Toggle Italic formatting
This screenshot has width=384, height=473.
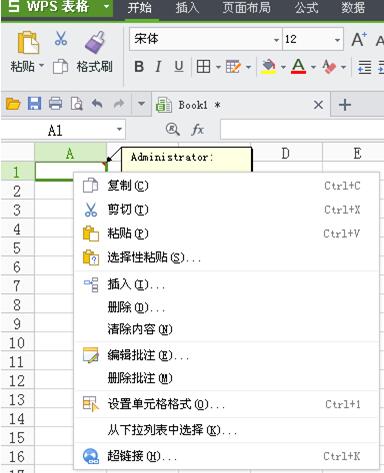coord(159,67)
